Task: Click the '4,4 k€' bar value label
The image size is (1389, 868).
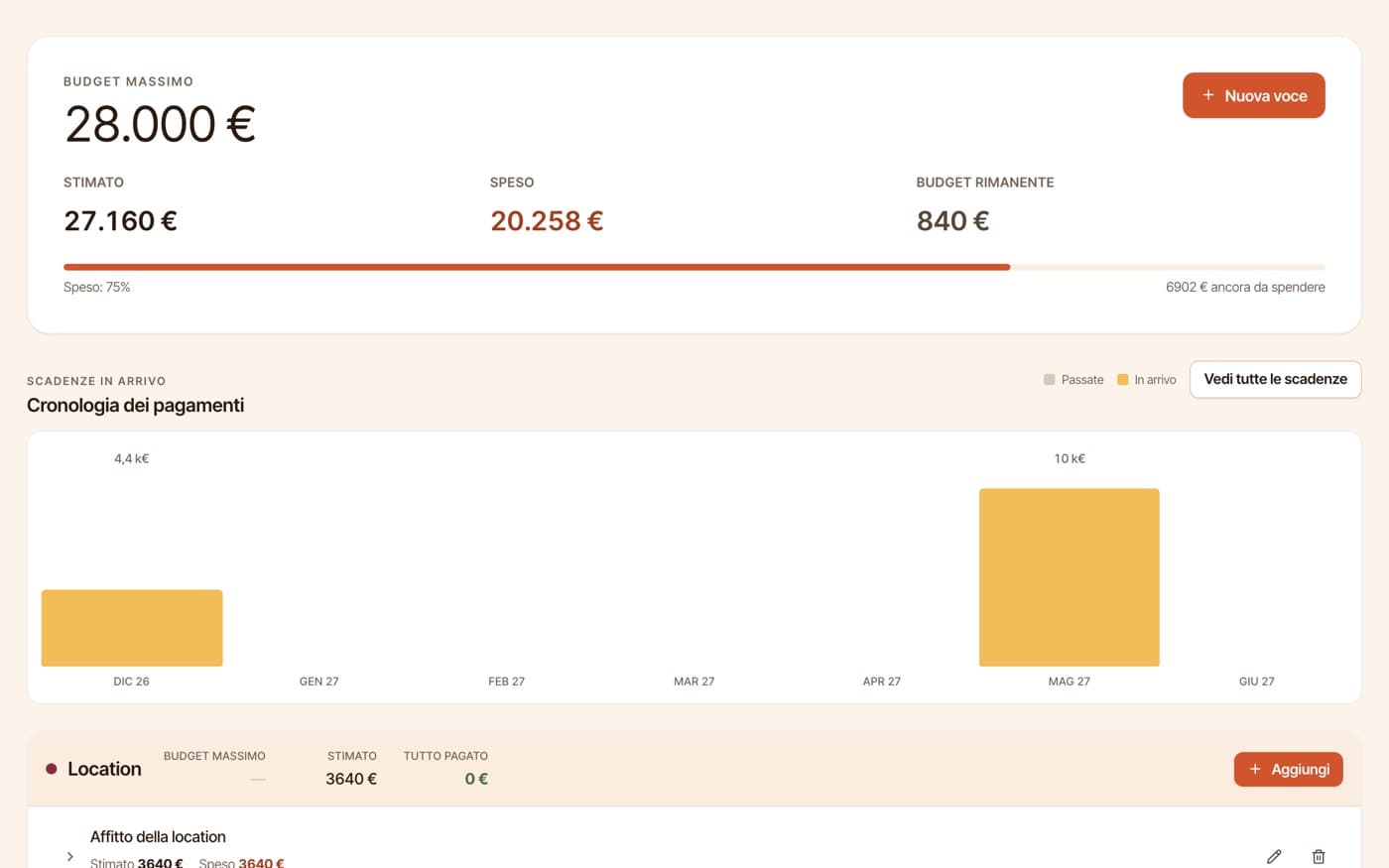Action: [x=132, y=458]
